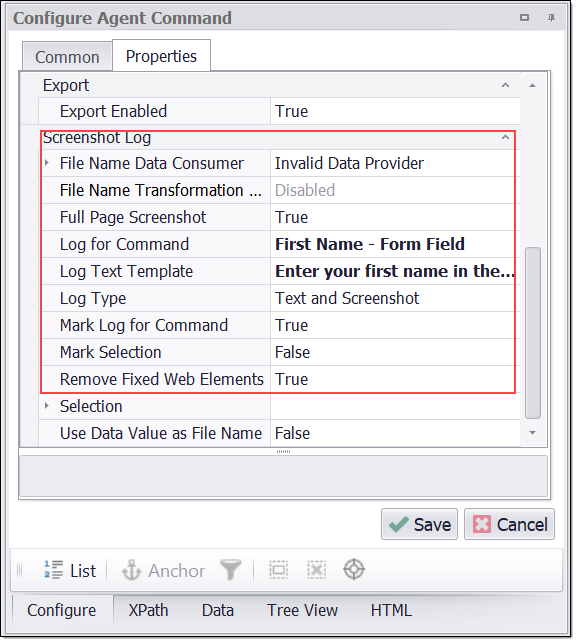This screenshot has width=576, height=642.
Task: Click the window restore icon in title bar
Action: (524, 18)
